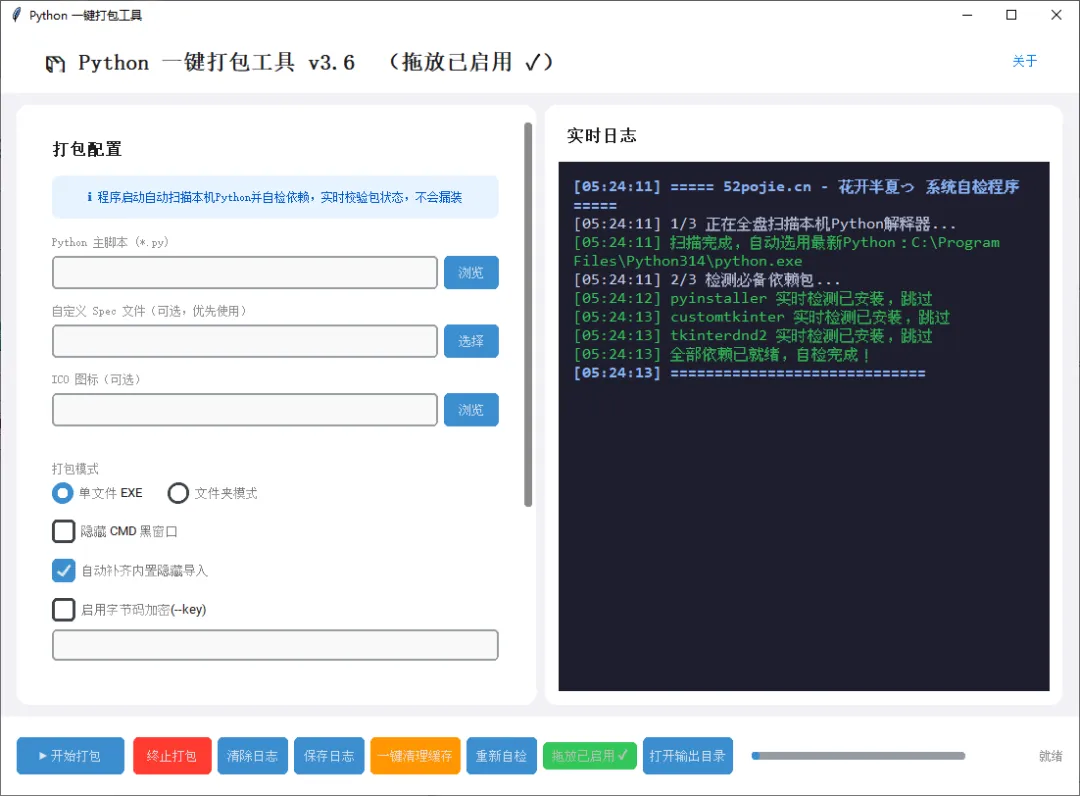The image size is (1080, 796).
Task: Click 浏览 button for ICO icon
Action: pyautogui.click(x=471, y=410)
